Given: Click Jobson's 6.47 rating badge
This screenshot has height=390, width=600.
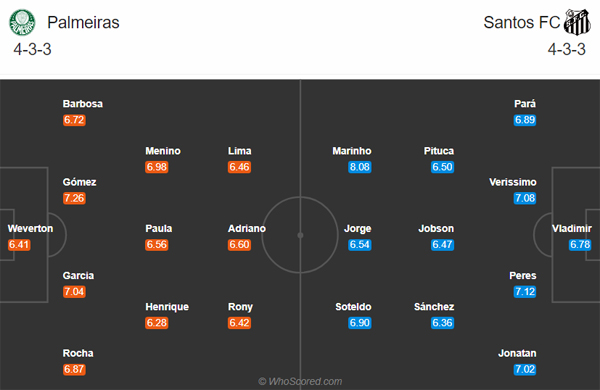Looking at the screenshot, I should (442, 245).
